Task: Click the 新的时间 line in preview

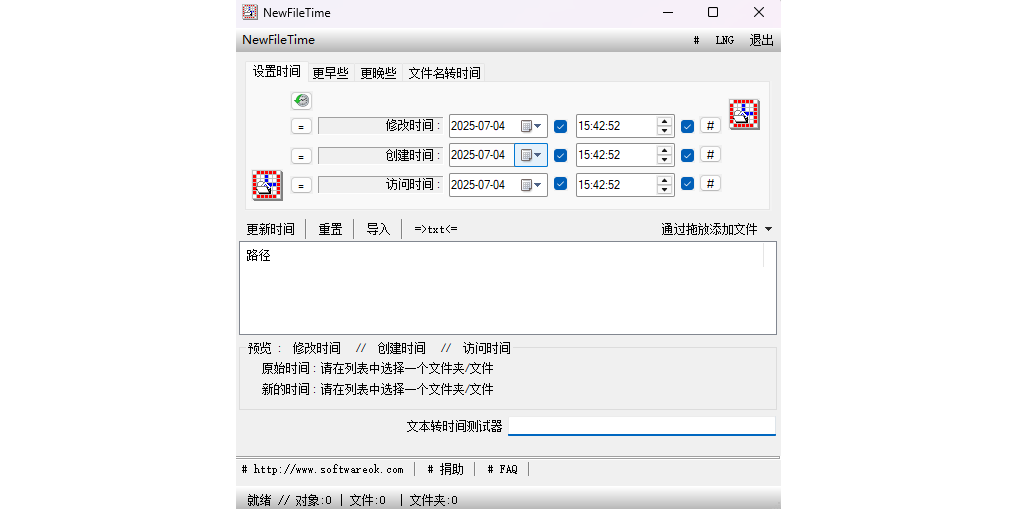Action: pos(377,390)
